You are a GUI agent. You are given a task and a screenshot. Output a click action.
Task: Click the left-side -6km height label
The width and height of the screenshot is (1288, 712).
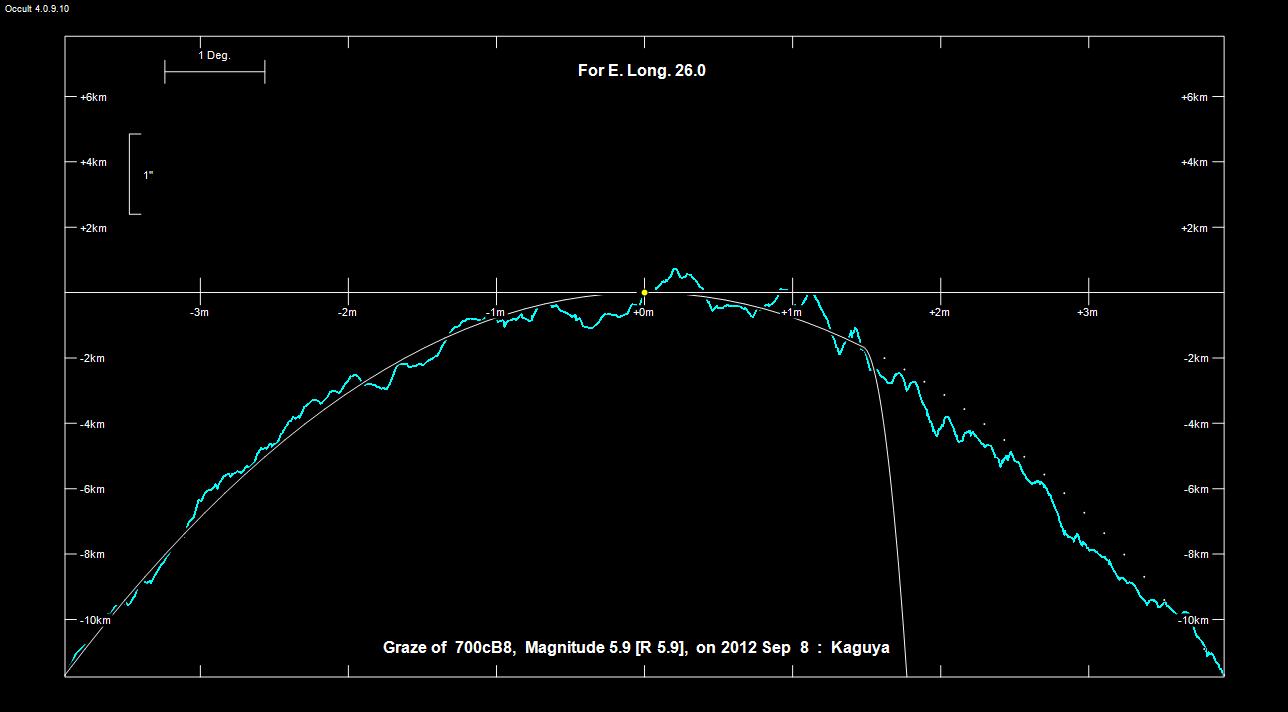pos(92,490)
